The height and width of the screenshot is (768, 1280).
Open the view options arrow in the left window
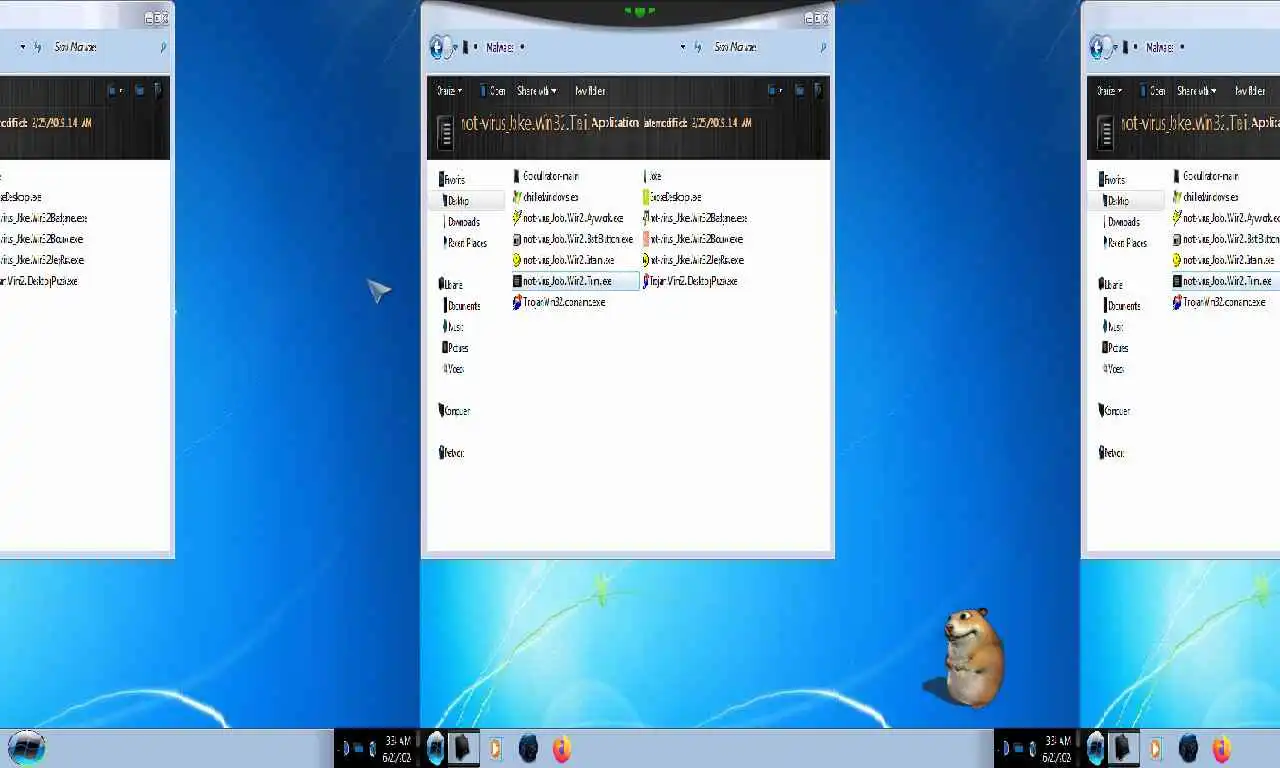122,91
